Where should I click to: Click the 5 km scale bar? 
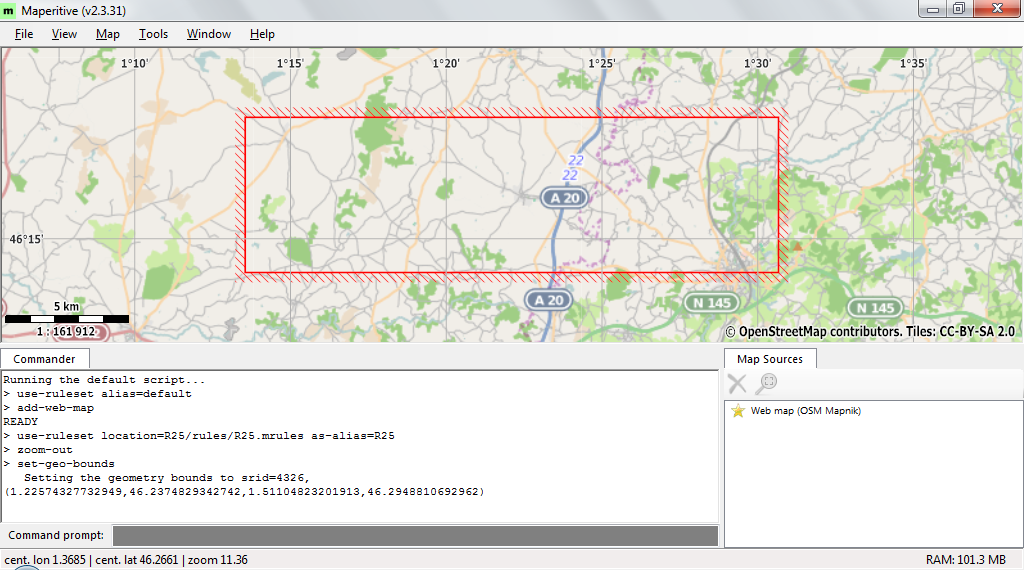[67, 319]
